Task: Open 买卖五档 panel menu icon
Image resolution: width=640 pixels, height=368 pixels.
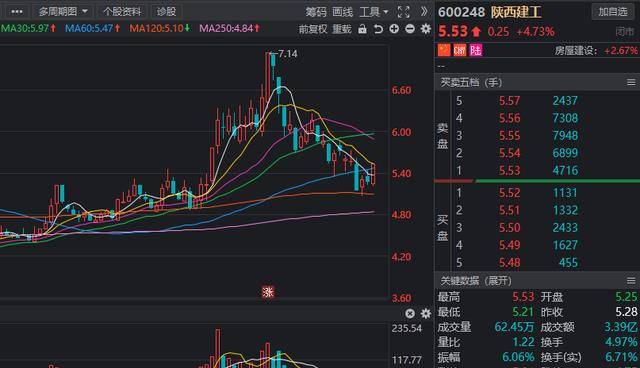Action: (x=631, y=82)
